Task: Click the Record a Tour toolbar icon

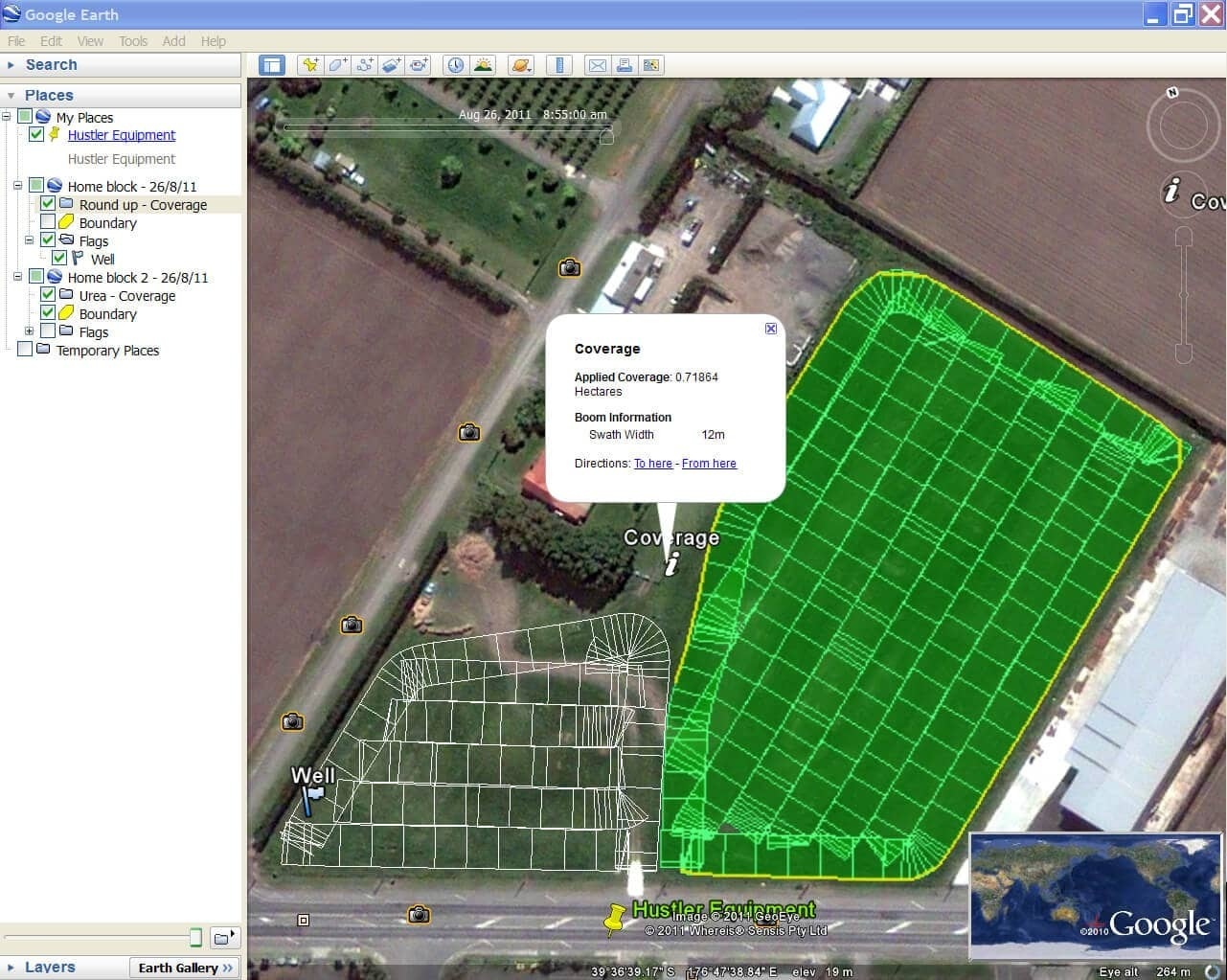Action: [x=418, y=65]
